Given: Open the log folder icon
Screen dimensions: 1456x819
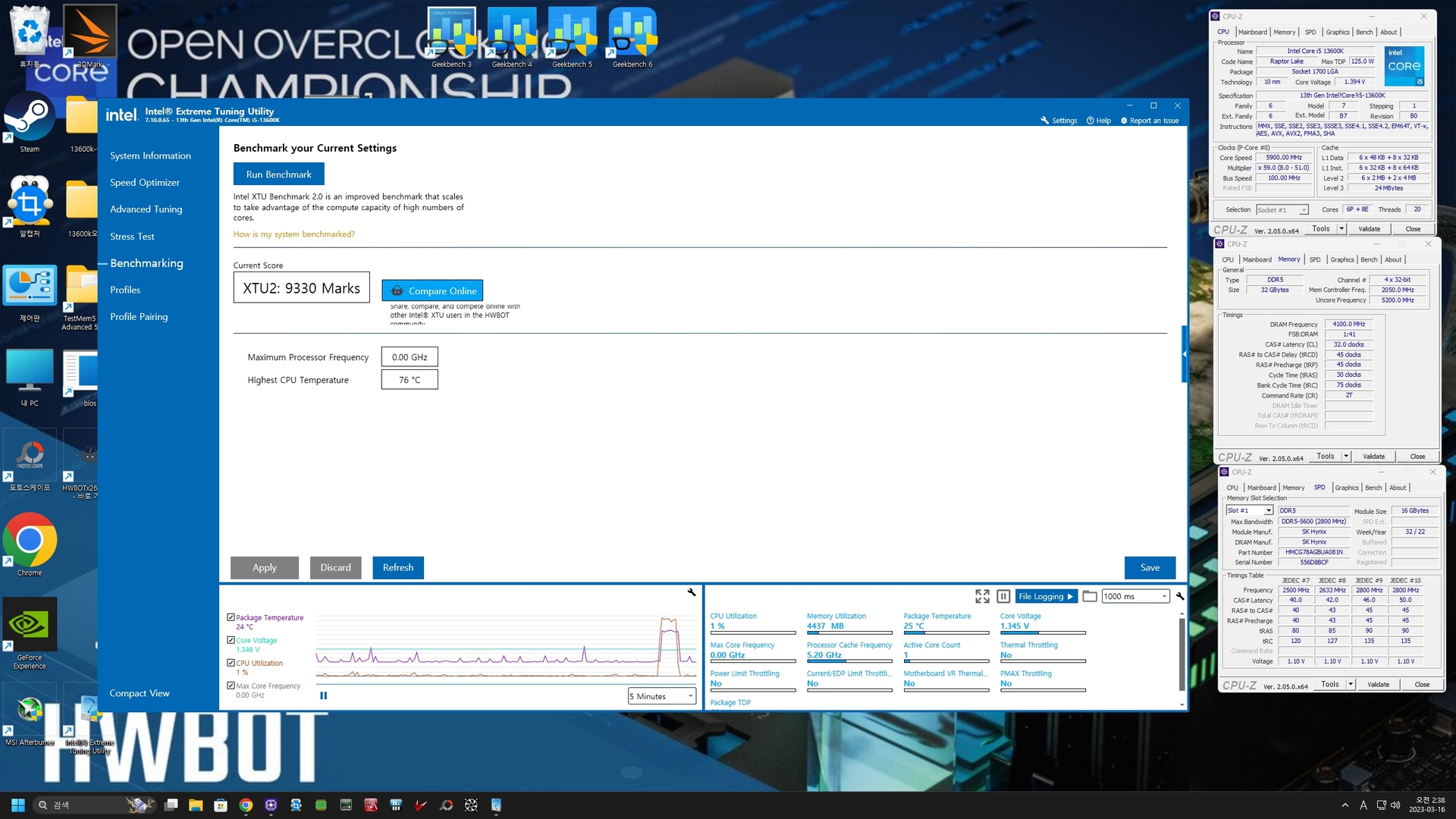Looking at the screenshot, I should click(x=1090, y=596).
